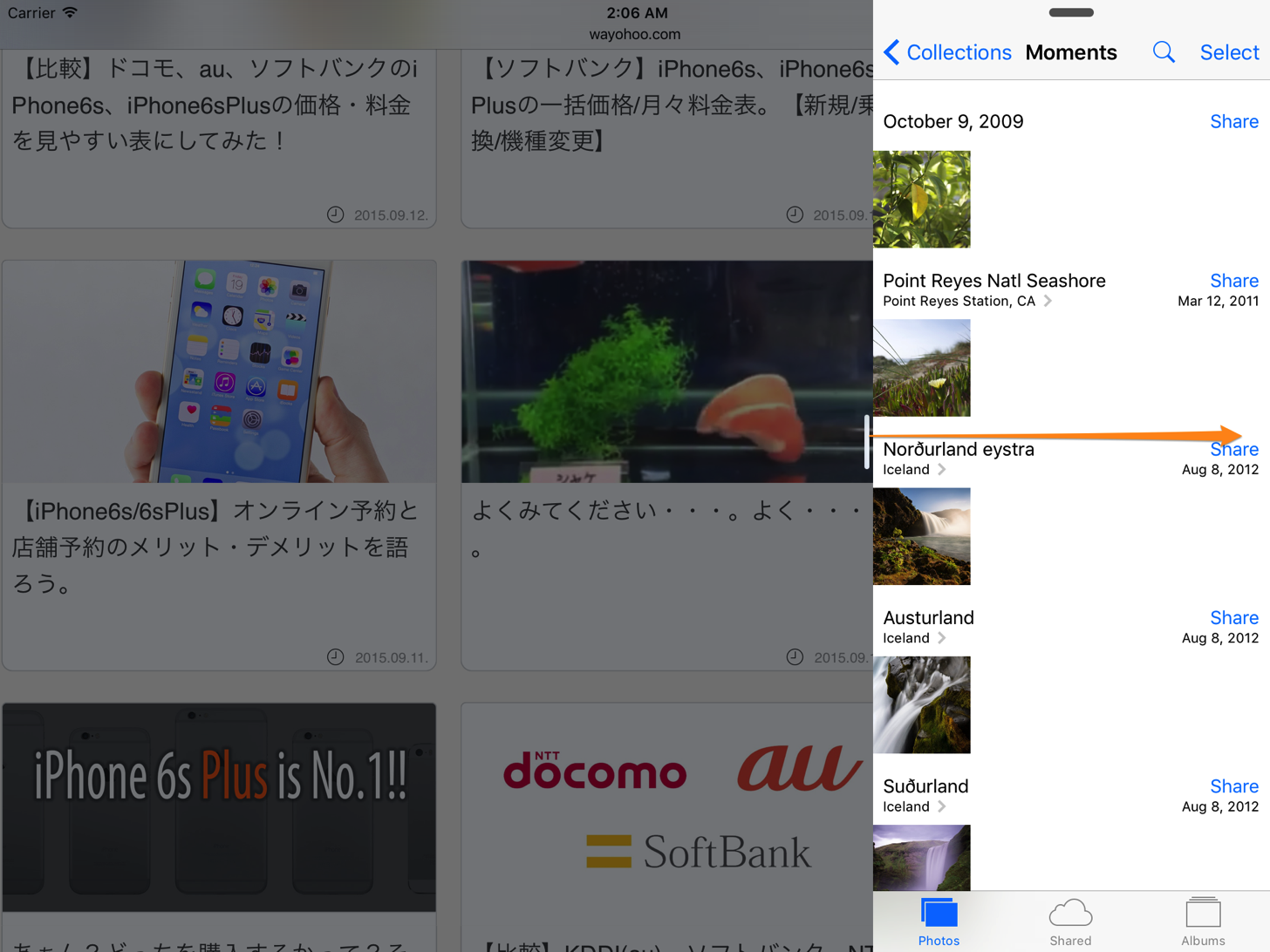1270x952 pixels.
Task: Open the ソフトバンク iPhone6s price table article
Action: (x=672, y=105)
